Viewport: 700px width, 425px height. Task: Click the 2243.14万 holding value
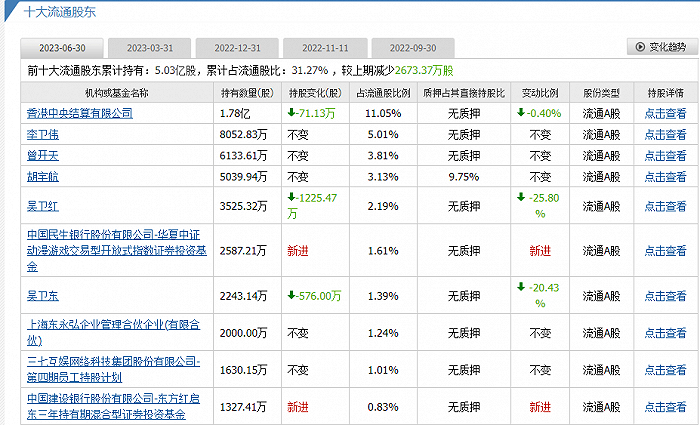[243, 296]
